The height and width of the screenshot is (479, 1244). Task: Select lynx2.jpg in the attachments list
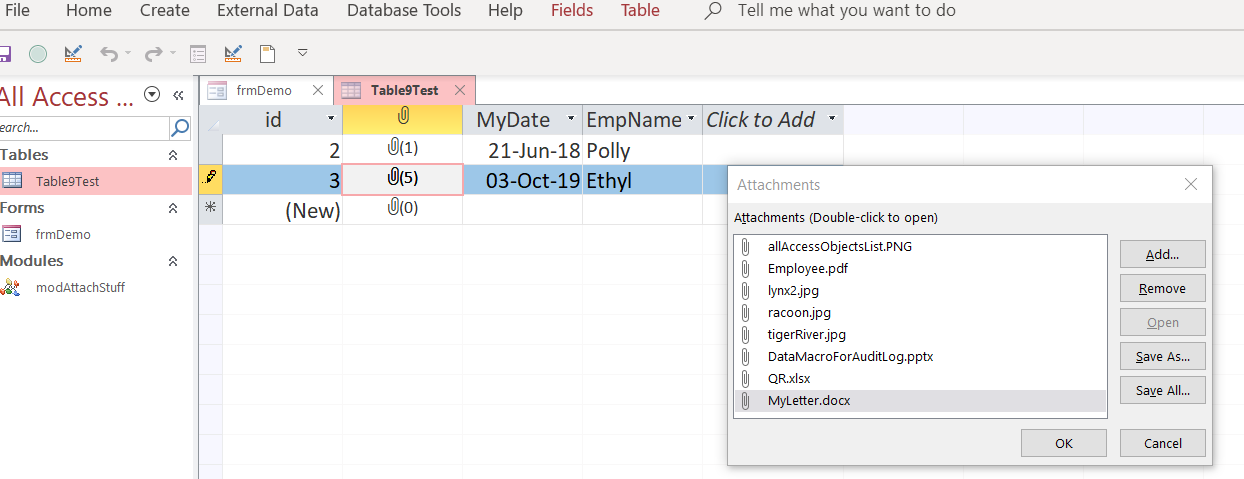(920, 290)
